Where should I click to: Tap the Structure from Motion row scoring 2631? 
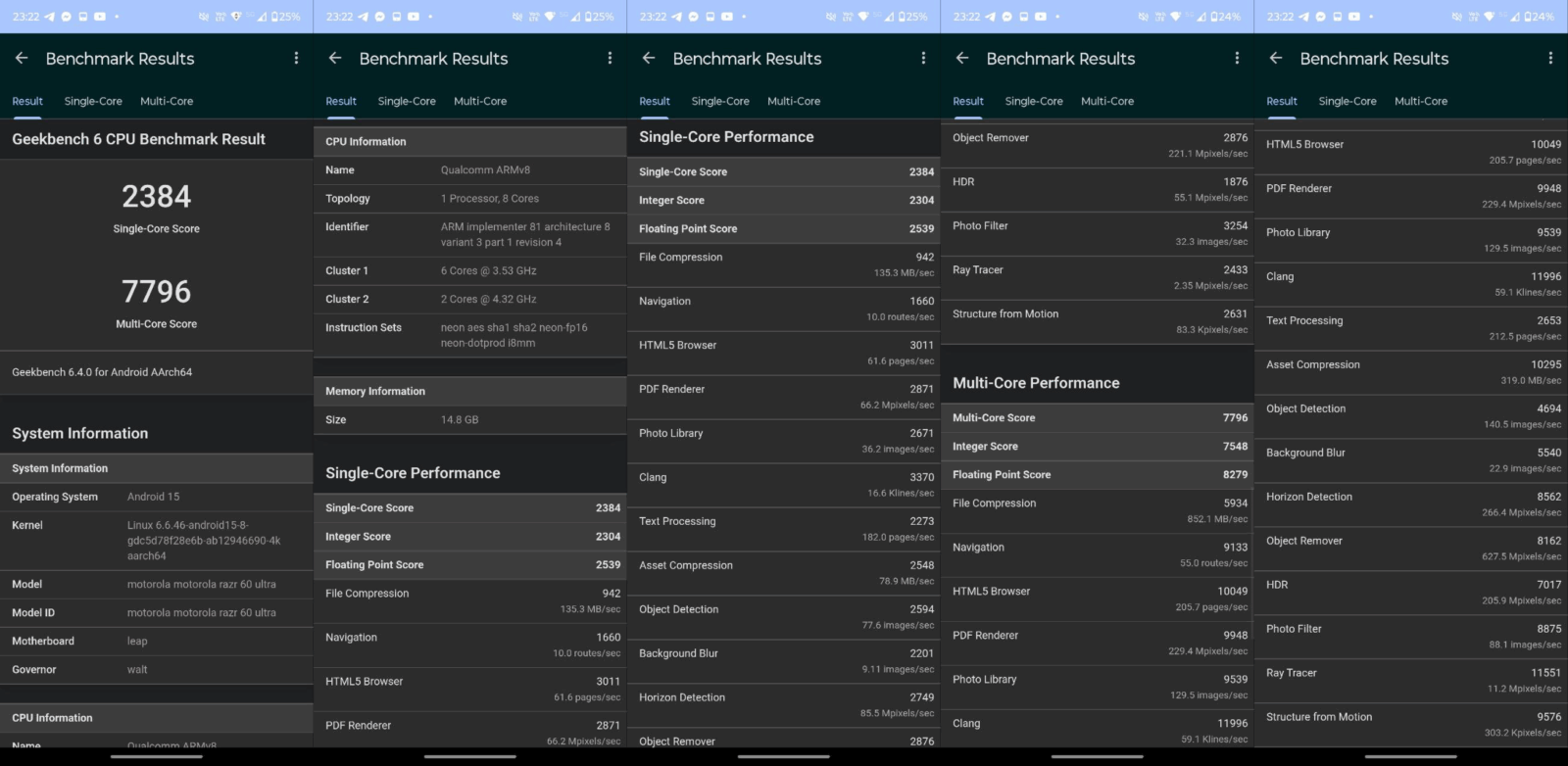point(1097,321)
